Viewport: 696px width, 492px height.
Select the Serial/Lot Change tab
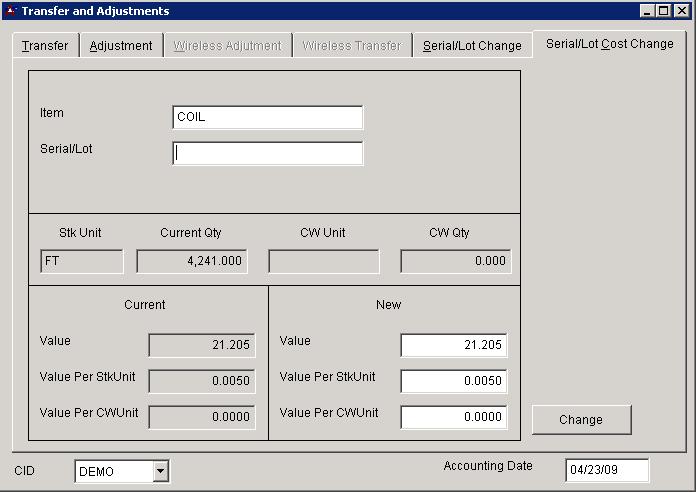click(x=472, y=46)
